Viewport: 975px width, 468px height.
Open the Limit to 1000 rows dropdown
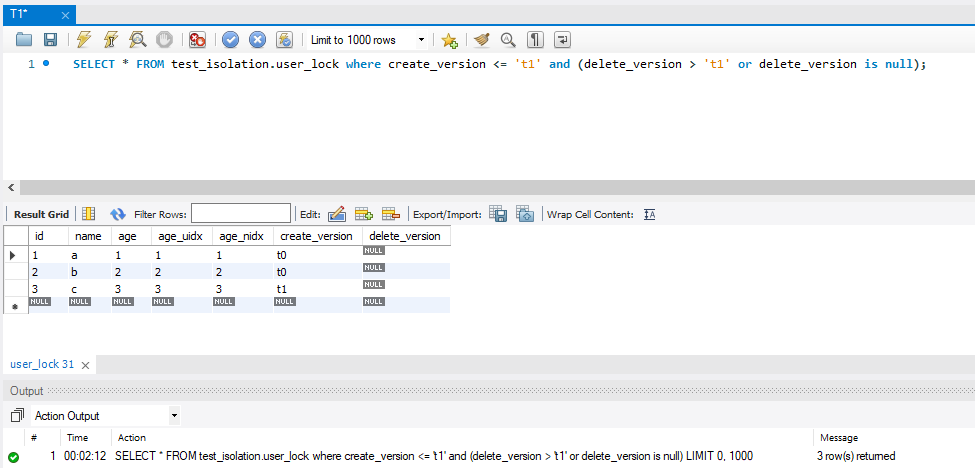click(367, 40)
